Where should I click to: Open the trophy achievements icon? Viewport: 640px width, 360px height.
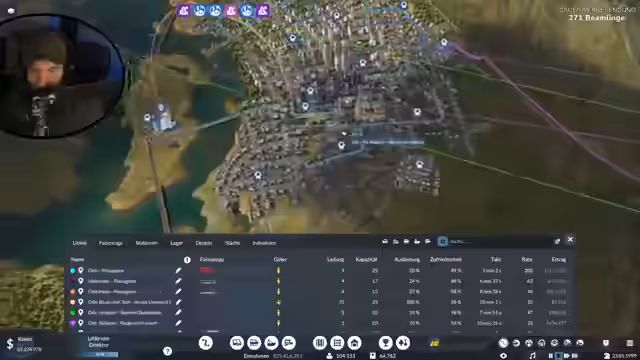tap(385, 343)
